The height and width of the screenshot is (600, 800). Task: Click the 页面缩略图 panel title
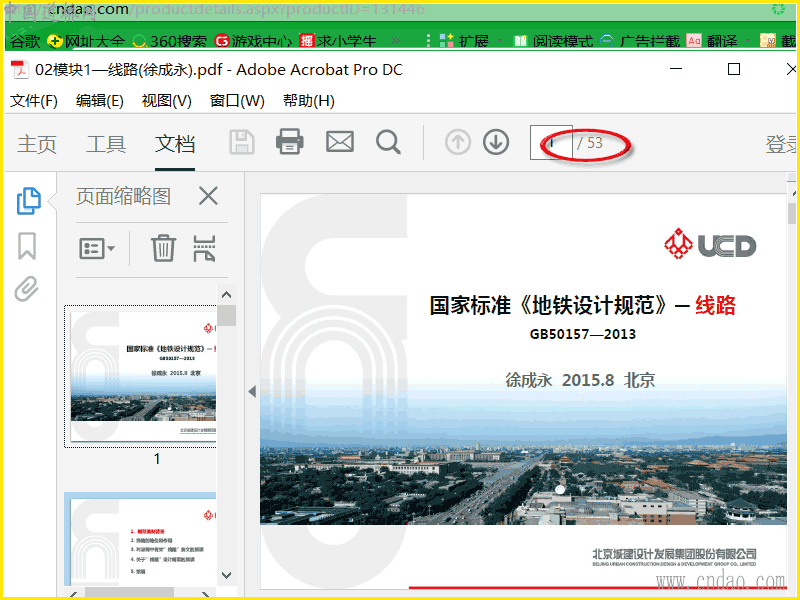coord(123,196)
